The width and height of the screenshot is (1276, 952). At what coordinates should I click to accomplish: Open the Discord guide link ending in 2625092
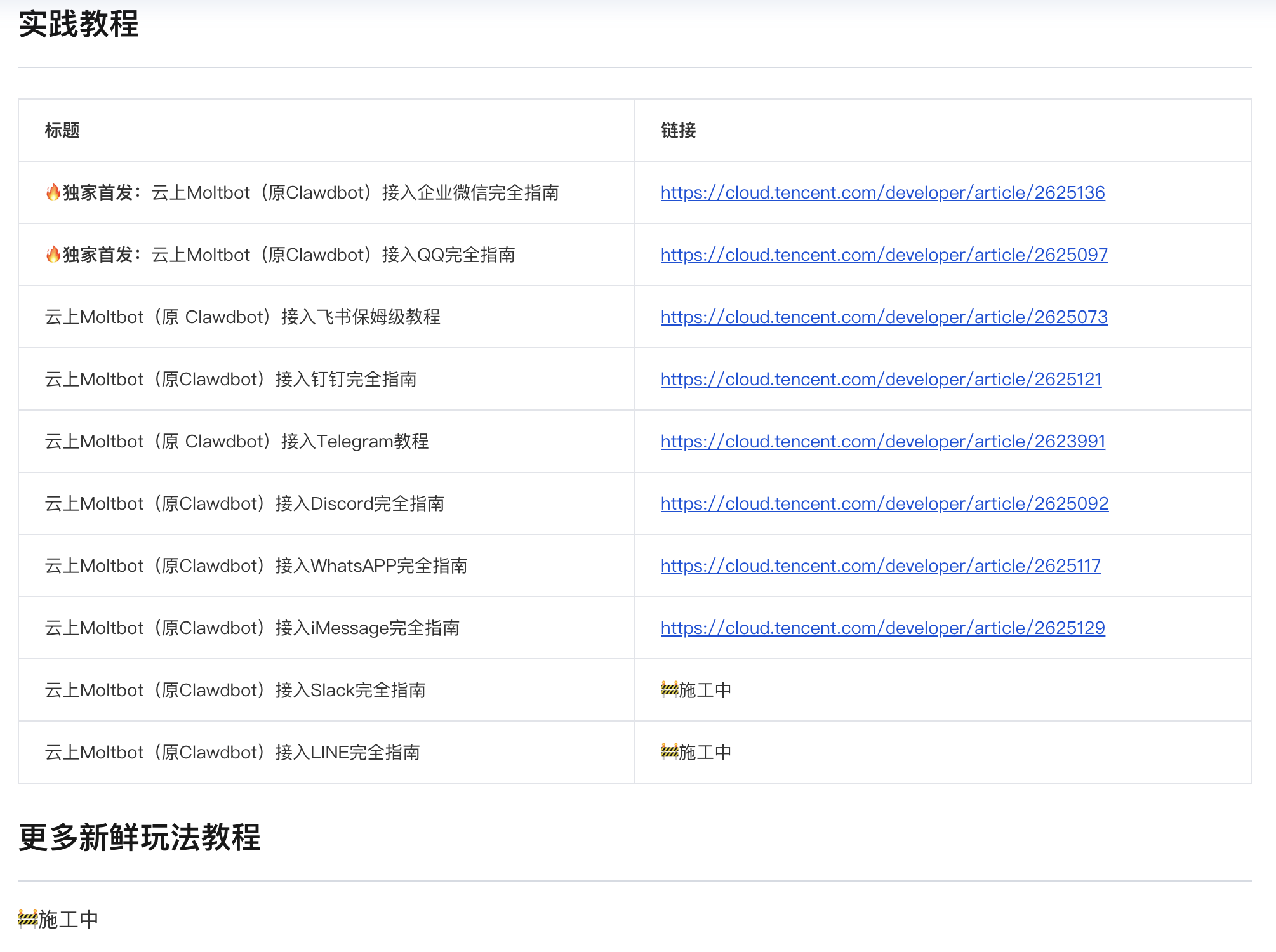pos(884,503)
